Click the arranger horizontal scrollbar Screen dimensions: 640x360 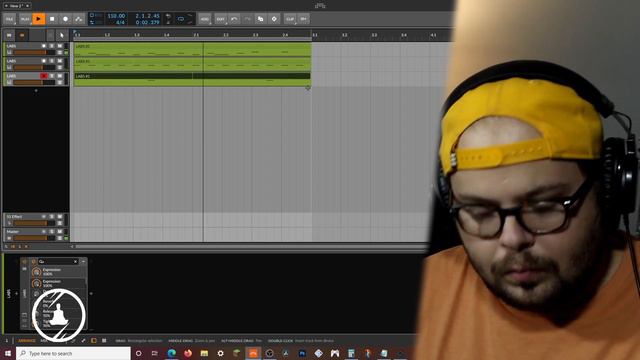251,247
